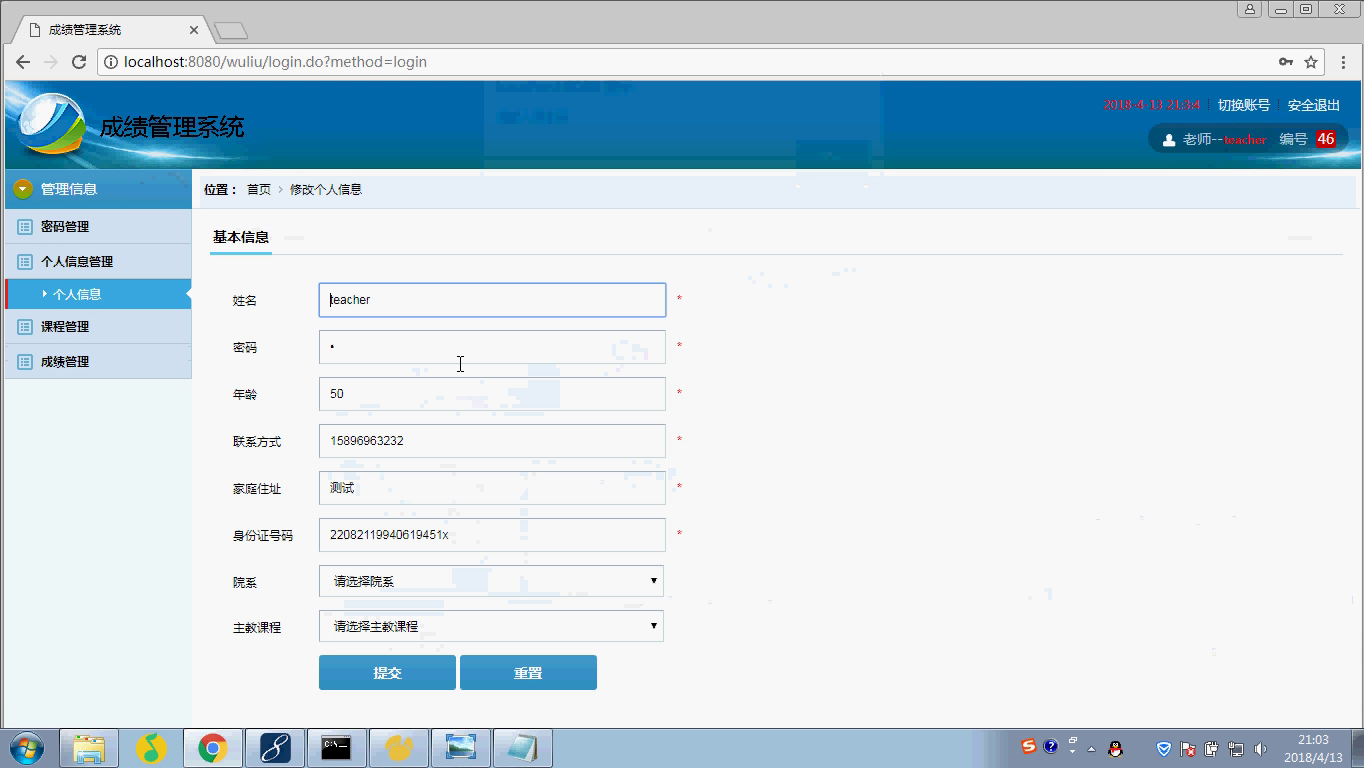
Task: Click the system logo in header
Action: 51,124
